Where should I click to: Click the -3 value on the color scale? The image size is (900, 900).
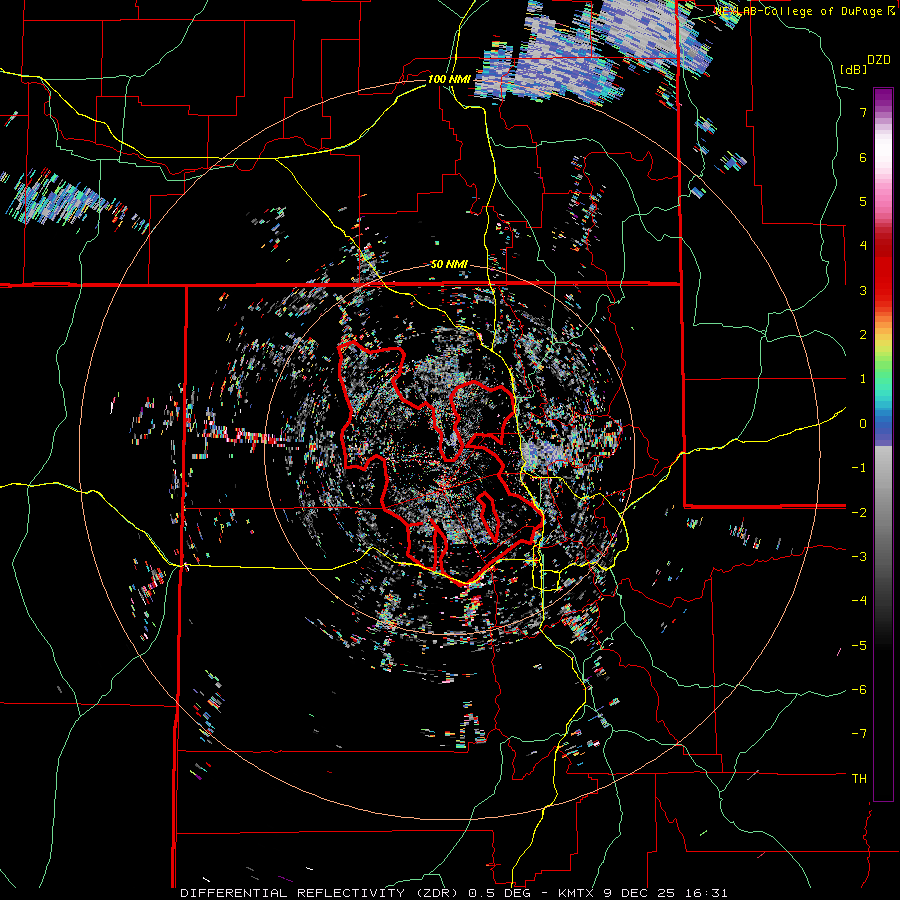click(859, 556)
